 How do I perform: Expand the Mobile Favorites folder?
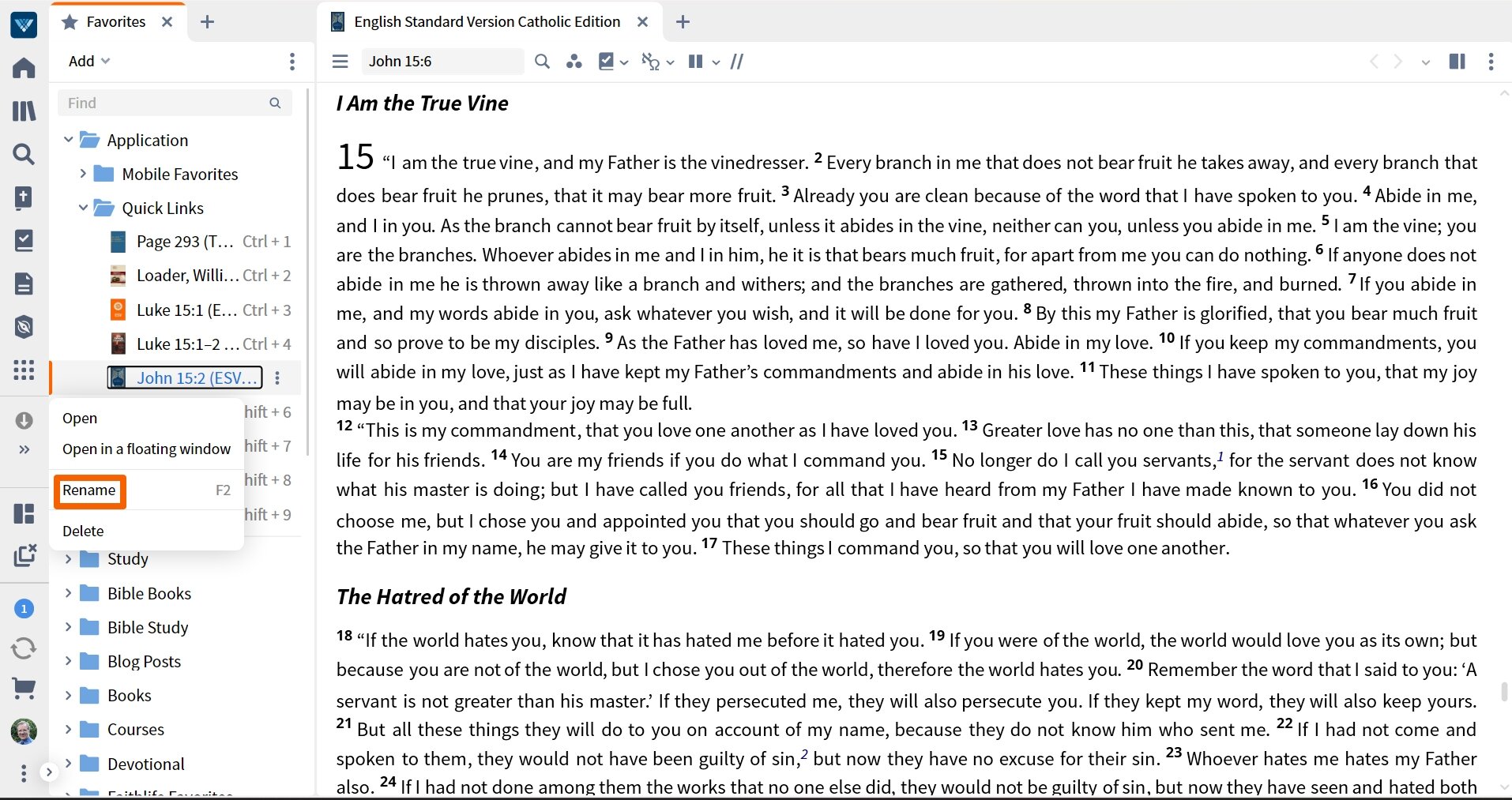pyautogui.click(x=83, y=174)
